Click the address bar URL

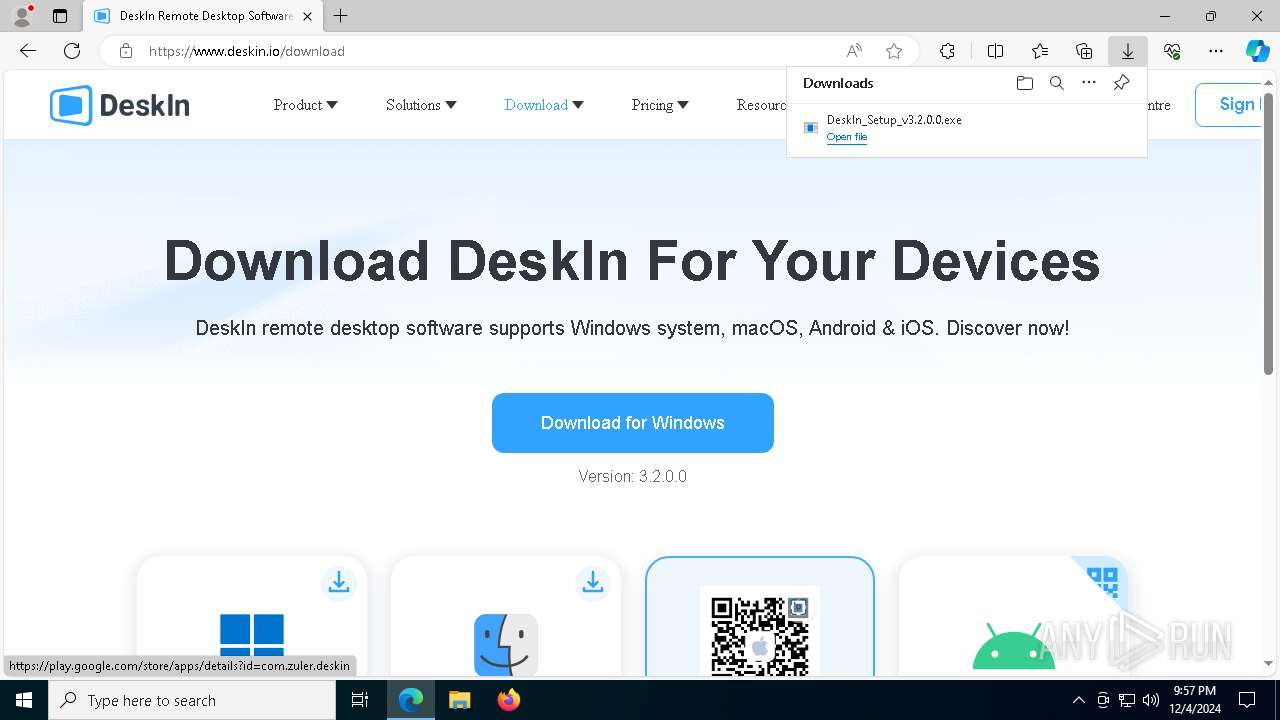click(247, 51)
